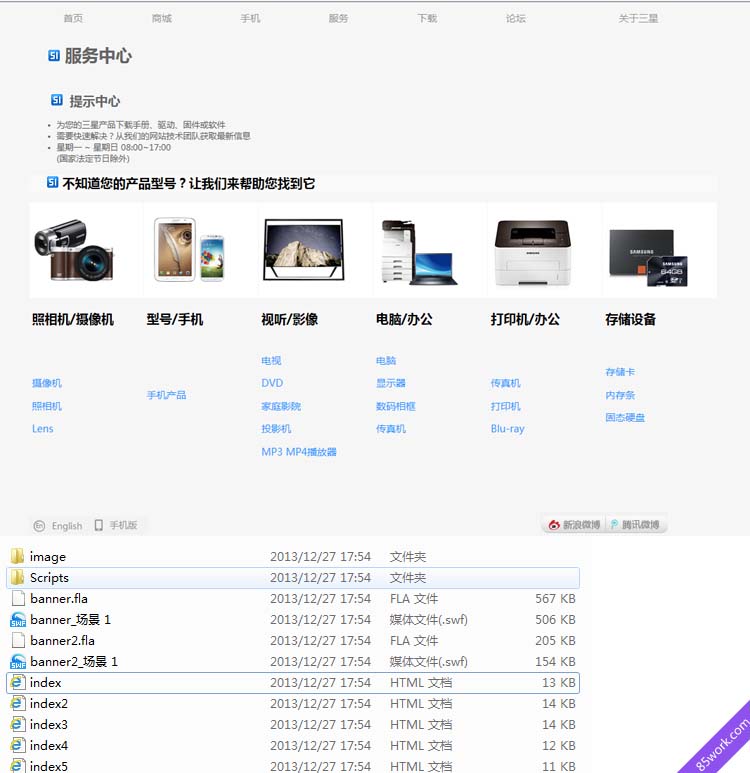Go to the 商城 navigation item
The width and height of the screenshot is (750, 773).
[162, 18]
